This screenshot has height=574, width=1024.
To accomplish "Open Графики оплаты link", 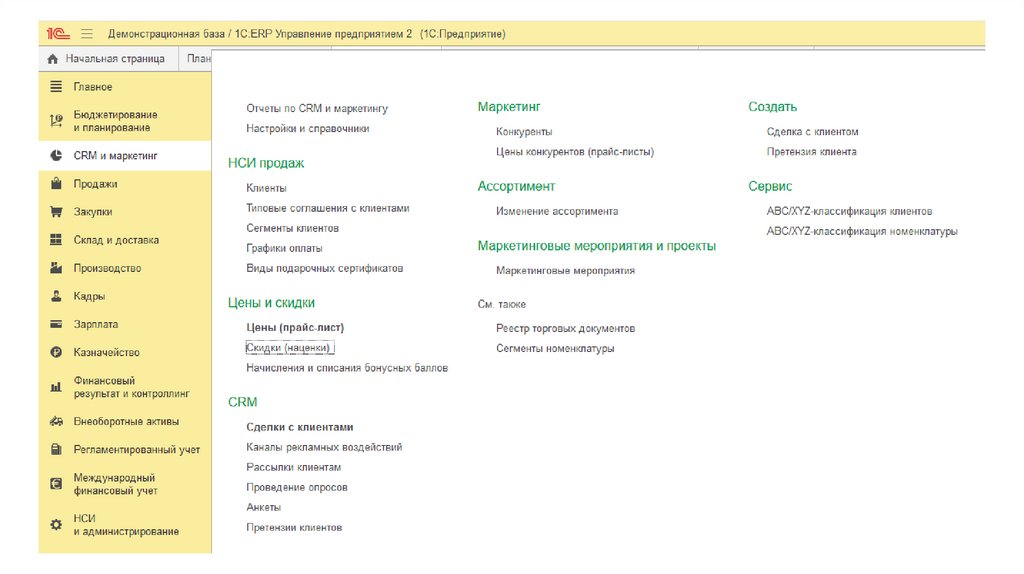I will pos(284,248).
